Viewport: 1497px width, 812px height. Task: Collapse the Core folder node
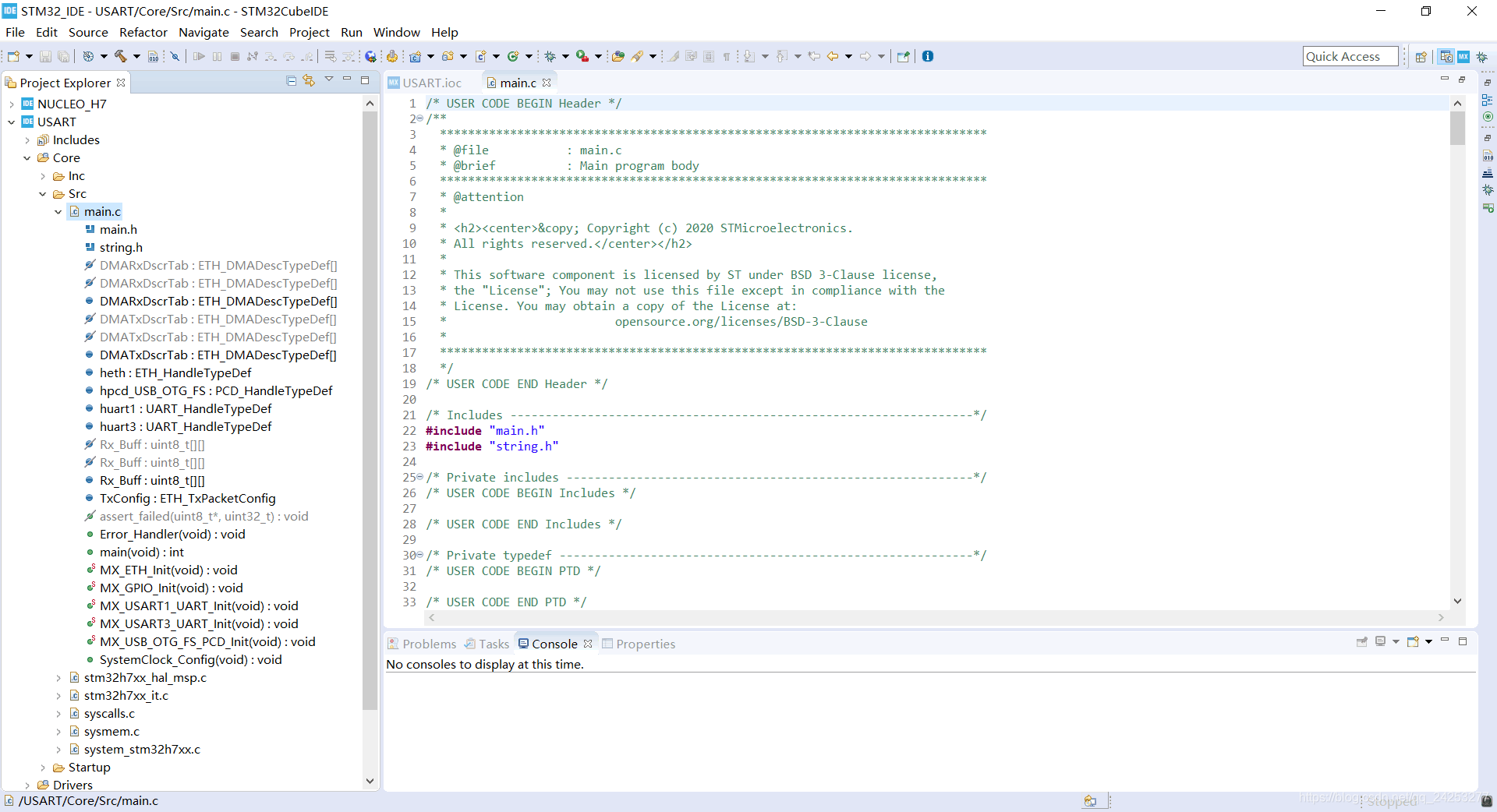pyautogui.click(x=27, y=158)
